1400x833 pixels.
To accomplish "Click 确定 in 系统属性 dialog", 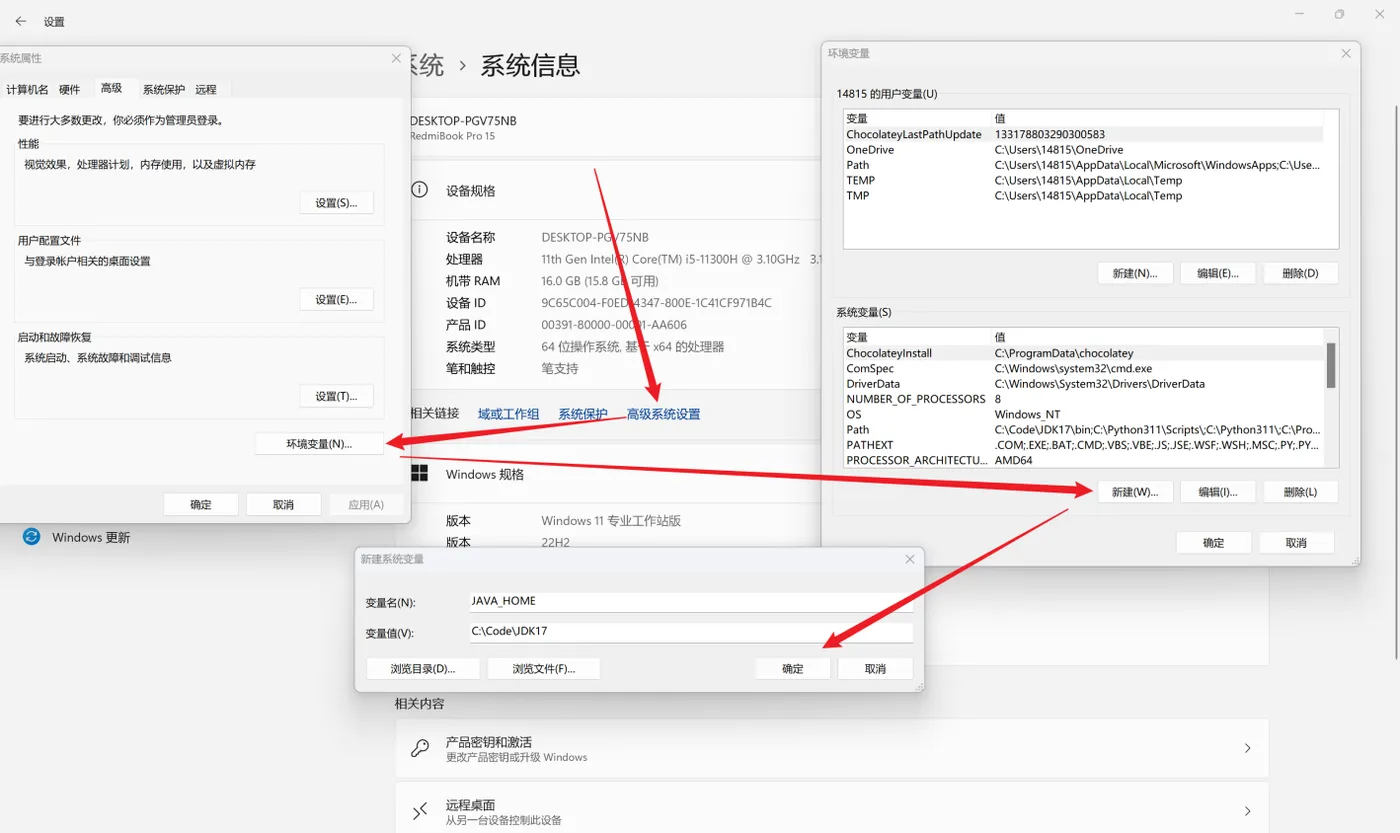I will click(201, 504).
